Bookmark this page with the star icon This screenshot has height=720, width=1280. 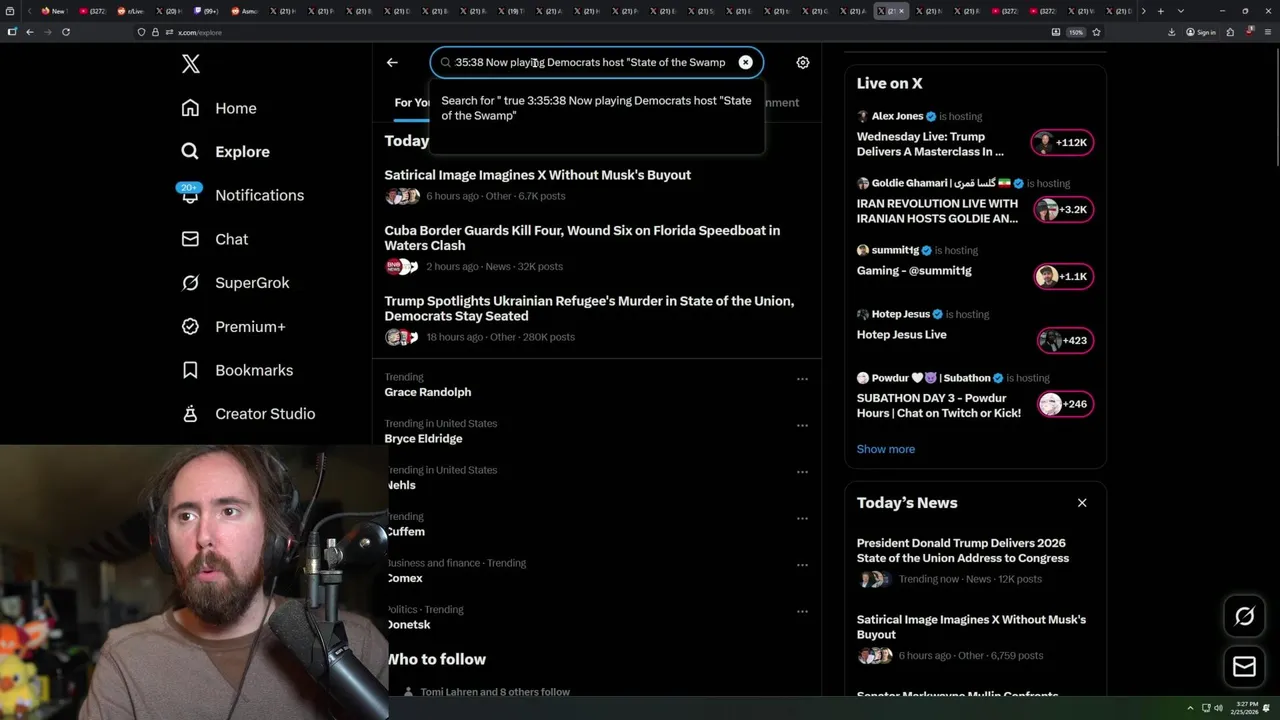coord(1096,32)
